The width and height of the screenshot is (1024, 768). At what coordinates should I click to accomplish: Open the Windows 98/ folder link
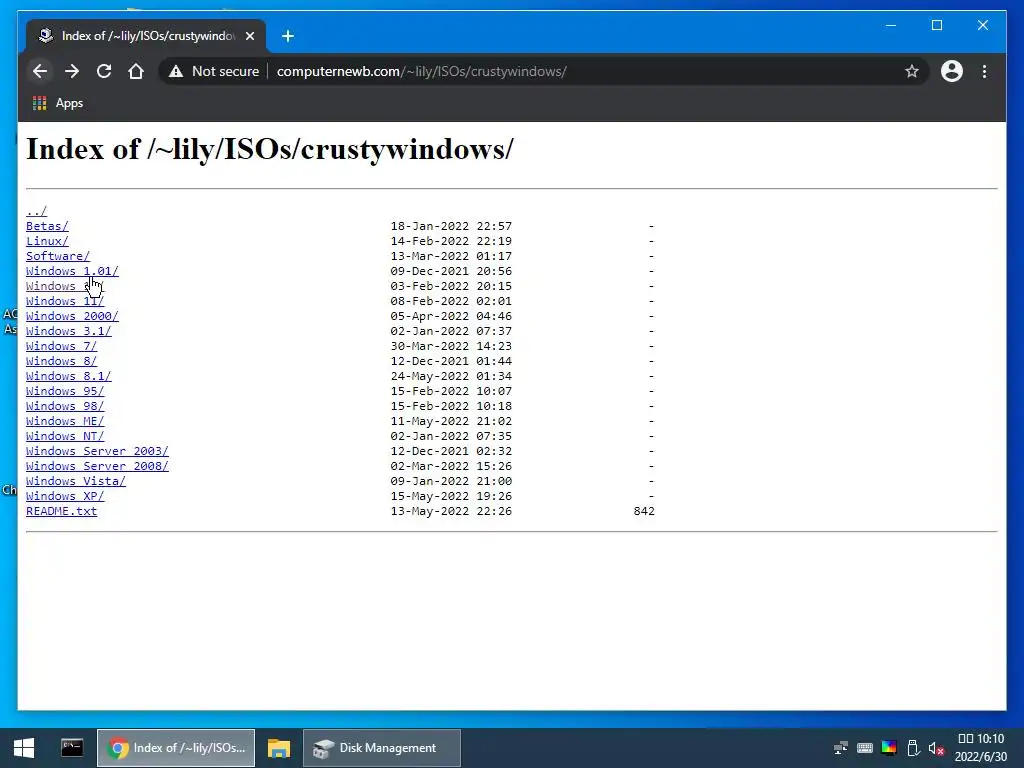[x=65, y=406]
